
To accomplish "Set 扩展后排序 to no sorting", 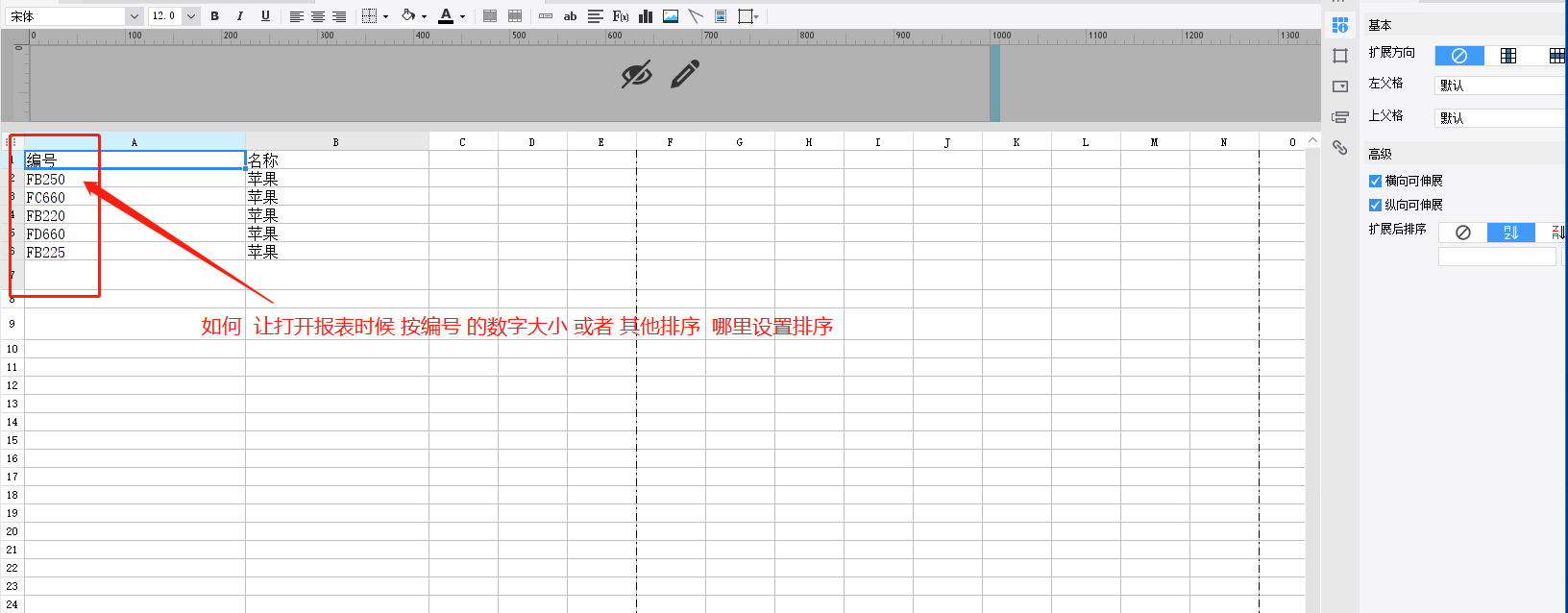I will coord(1463,233).
